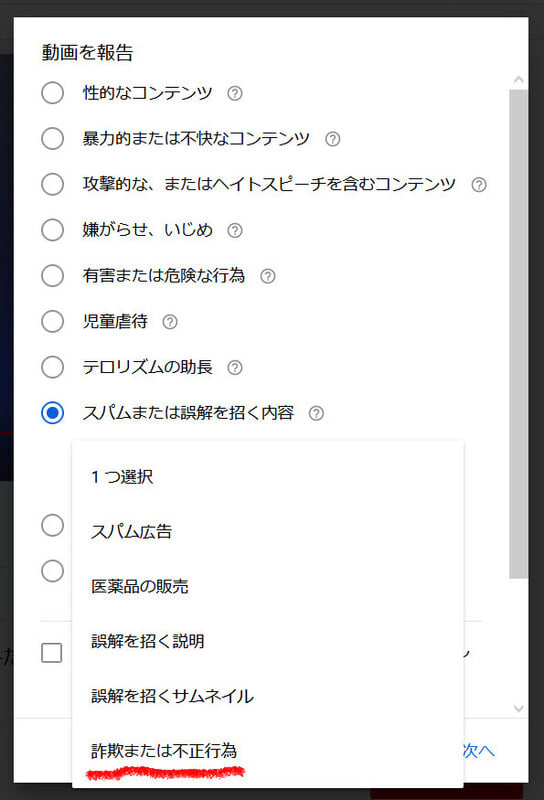Screen dimensions: 544x800
Task: Pick 医薬品の販売 in the dropdown
Action: coord(268,586)
